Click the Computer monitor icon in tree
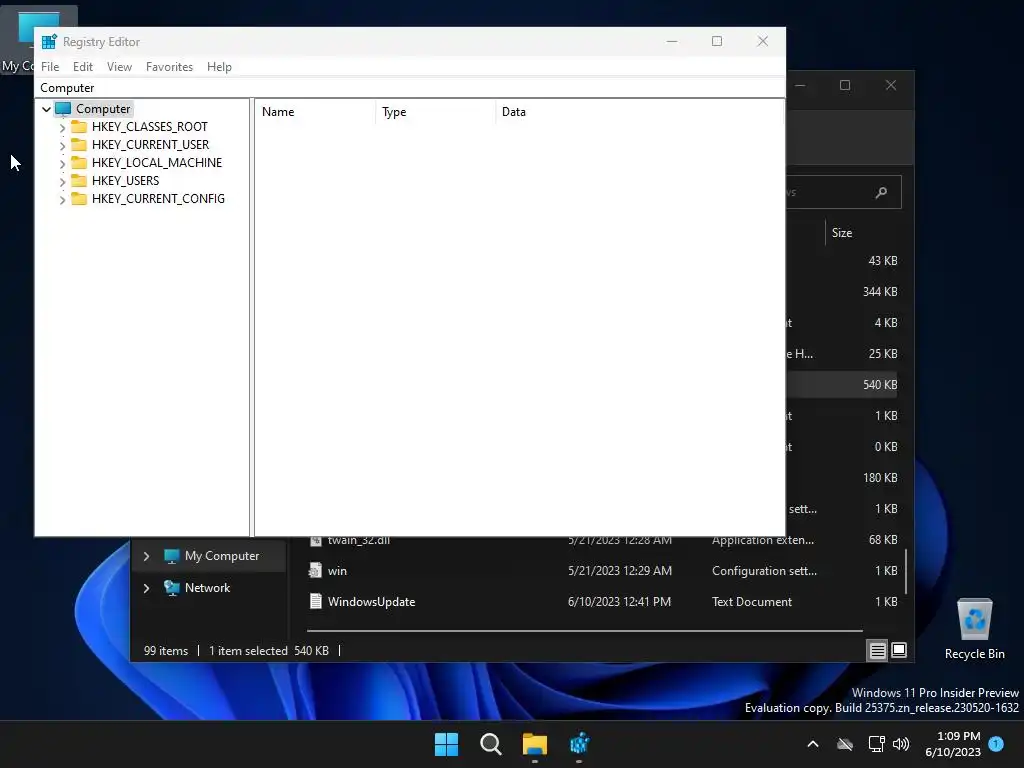Viewport: 1024px width, 768px height. coord(63,109)
